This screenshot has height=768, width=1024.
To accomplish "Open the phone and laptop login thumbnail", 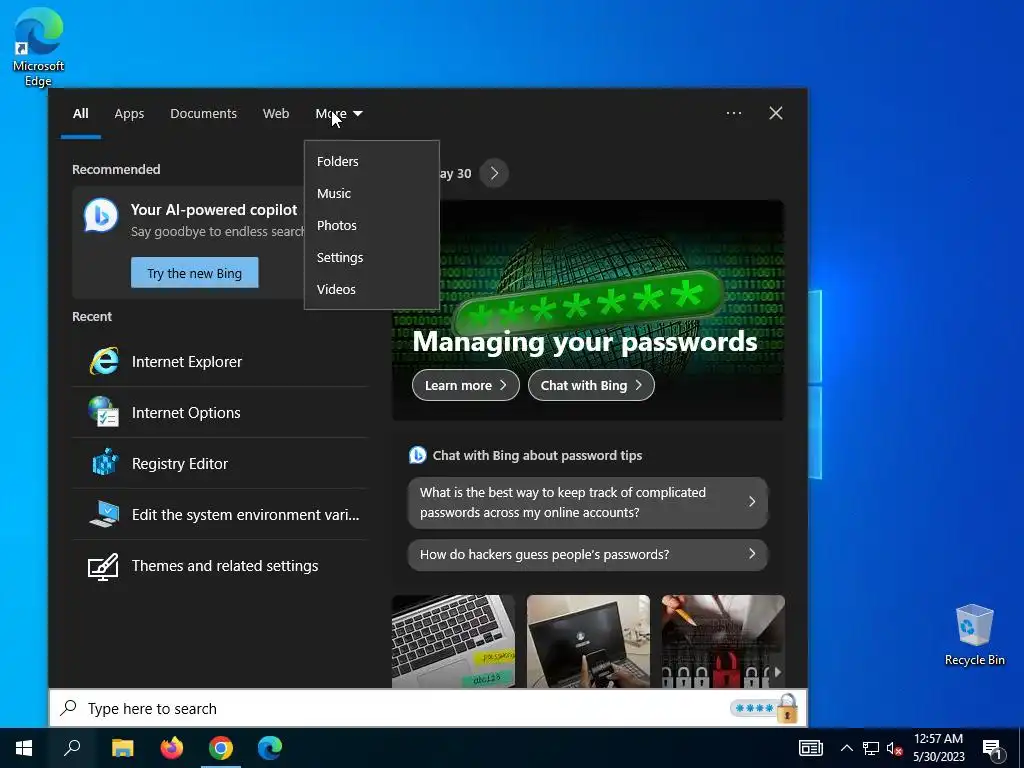I will [588, 641].
